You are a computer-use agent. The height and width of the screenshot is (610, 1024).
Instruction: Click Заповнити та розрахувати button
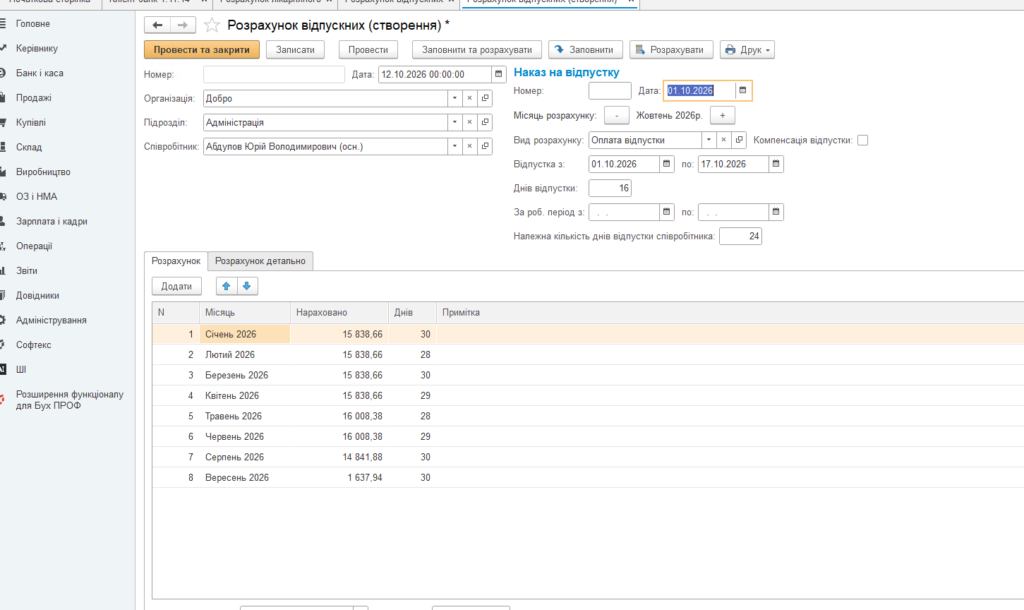[x=477, y=50]
